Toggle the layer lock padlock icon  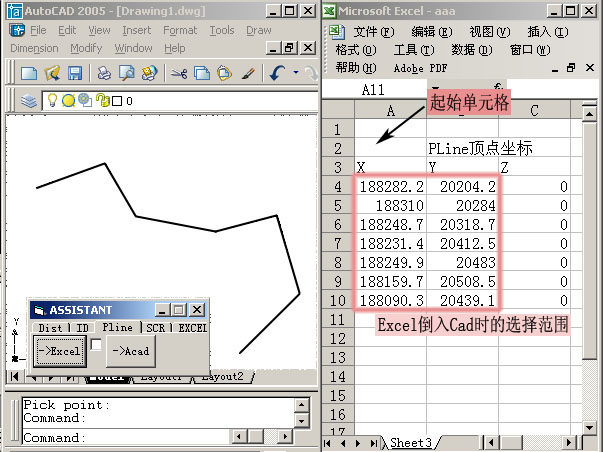pos(101,101)
